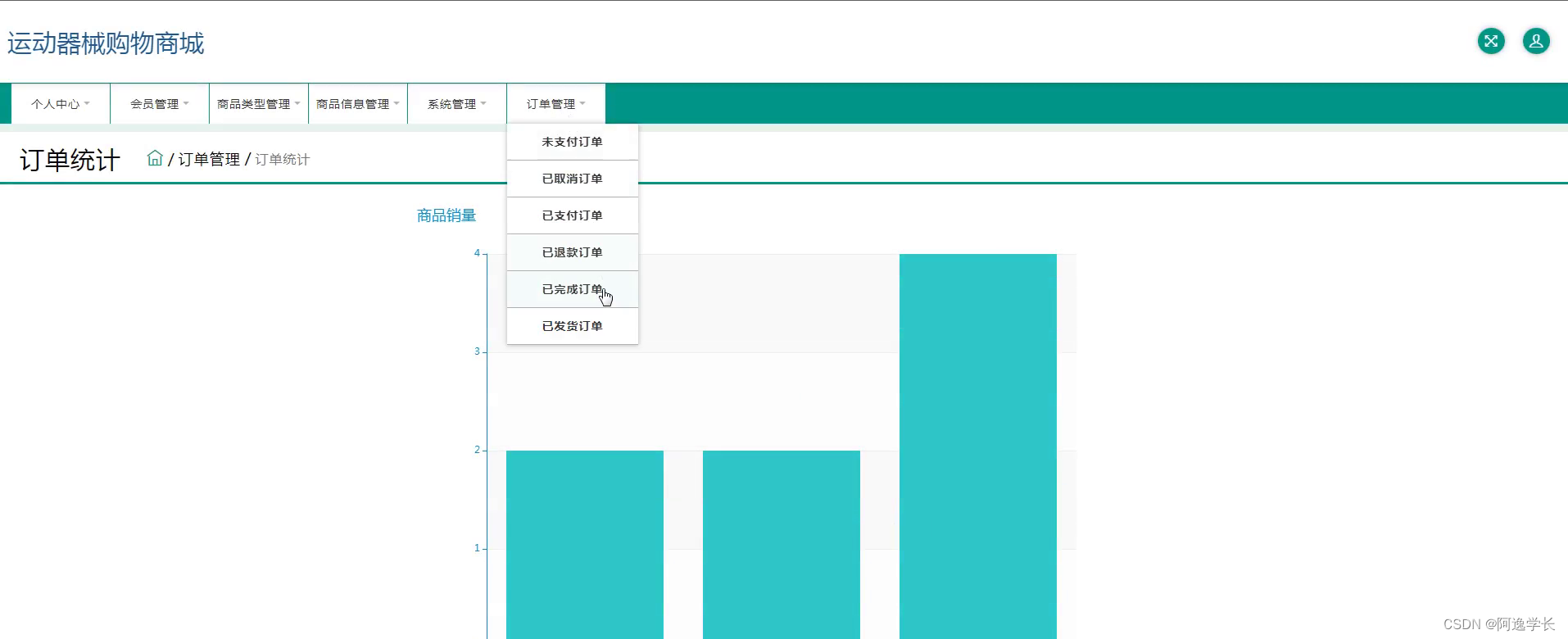Screen dimensions: 1568x639
Task: Choose 已支付订单 menu entry
Action: click(x=573, y=215)
